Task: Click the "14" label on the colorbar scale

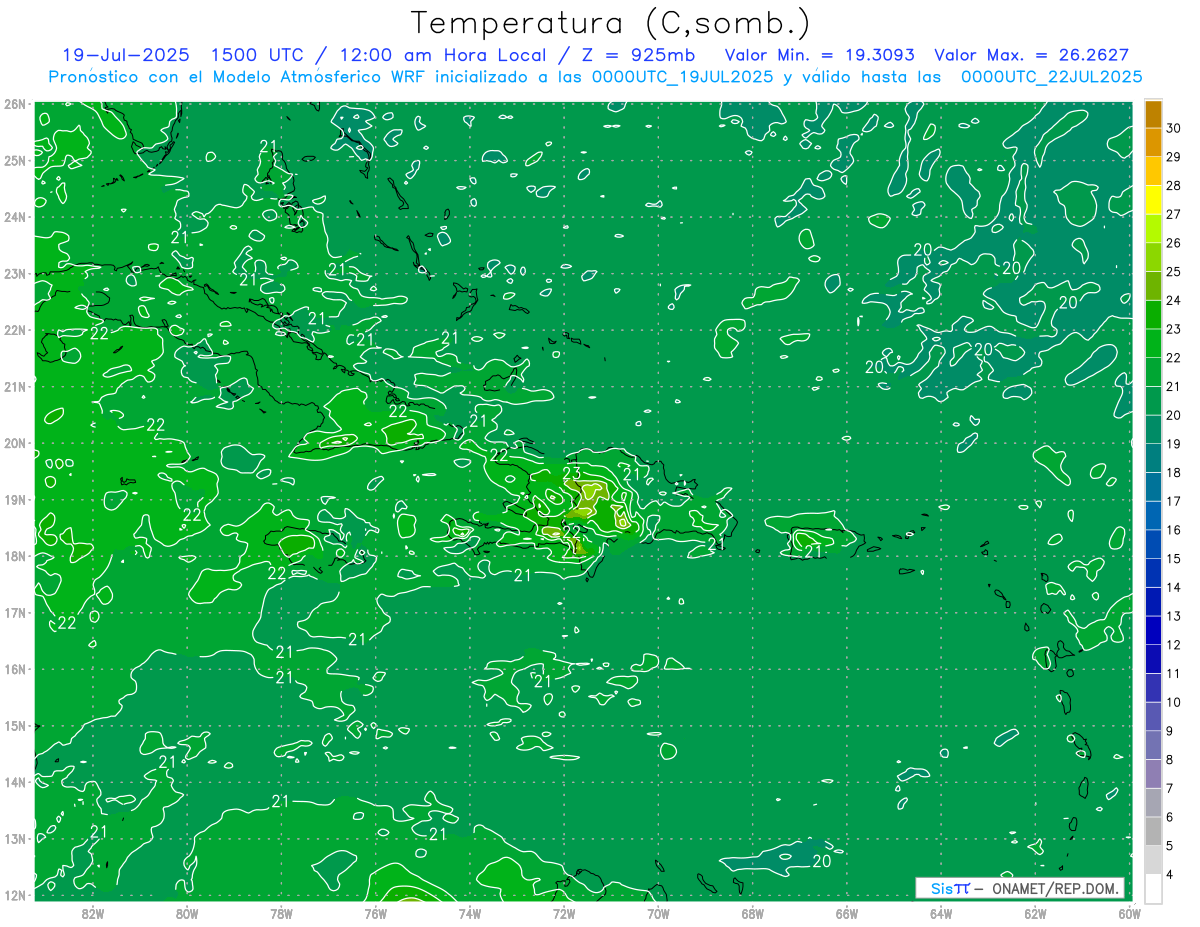Action: [x=1174, y=587]
